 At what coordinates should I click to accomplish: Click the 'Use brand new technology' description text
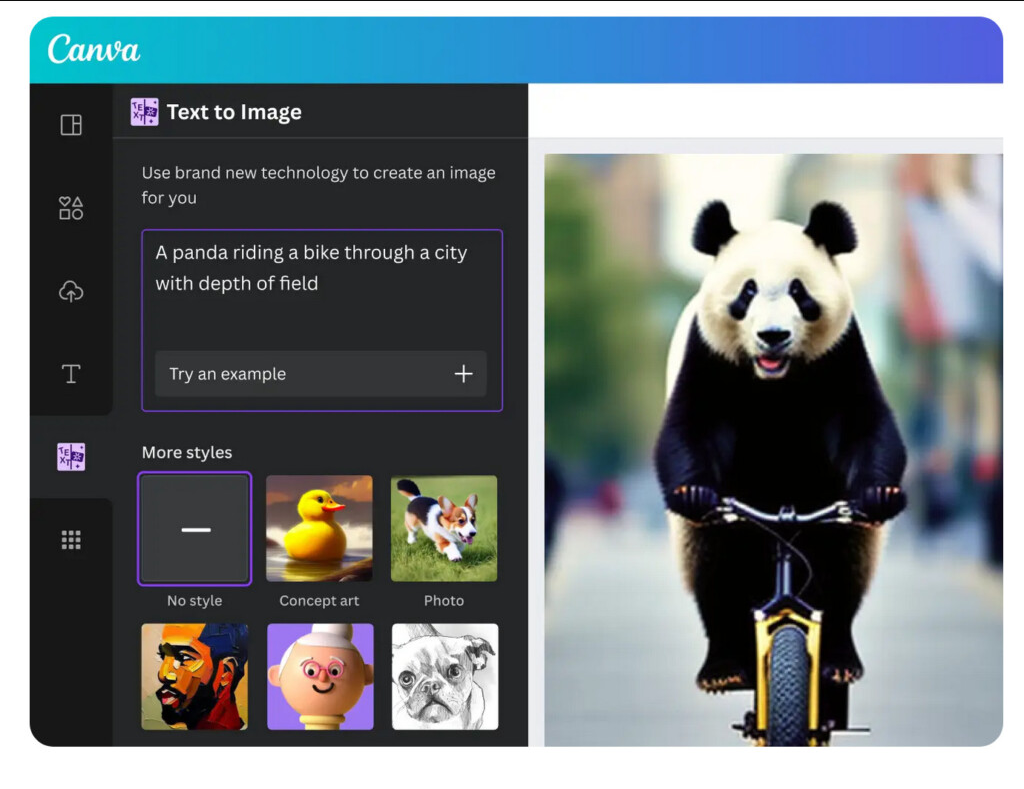pyautogui.click(x=319, y=185)
